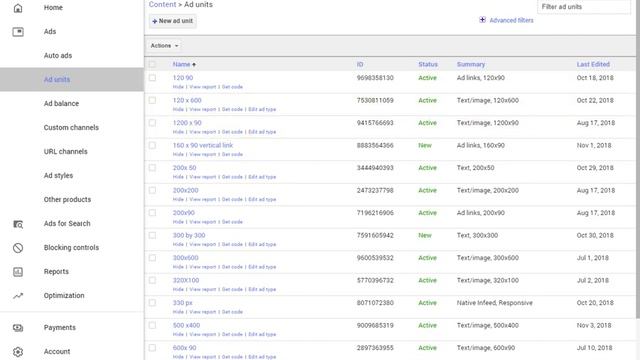Sort by the Last Edited column header

[593, 64]
